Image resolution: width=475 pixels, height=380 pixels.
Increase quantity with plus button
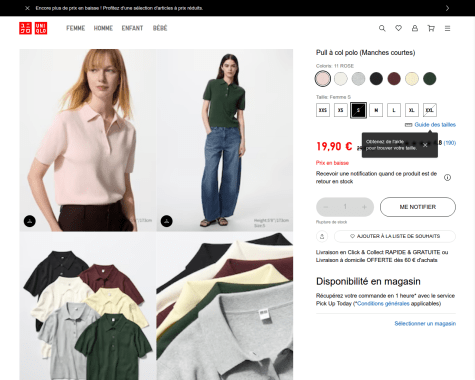tap(364, 207)
